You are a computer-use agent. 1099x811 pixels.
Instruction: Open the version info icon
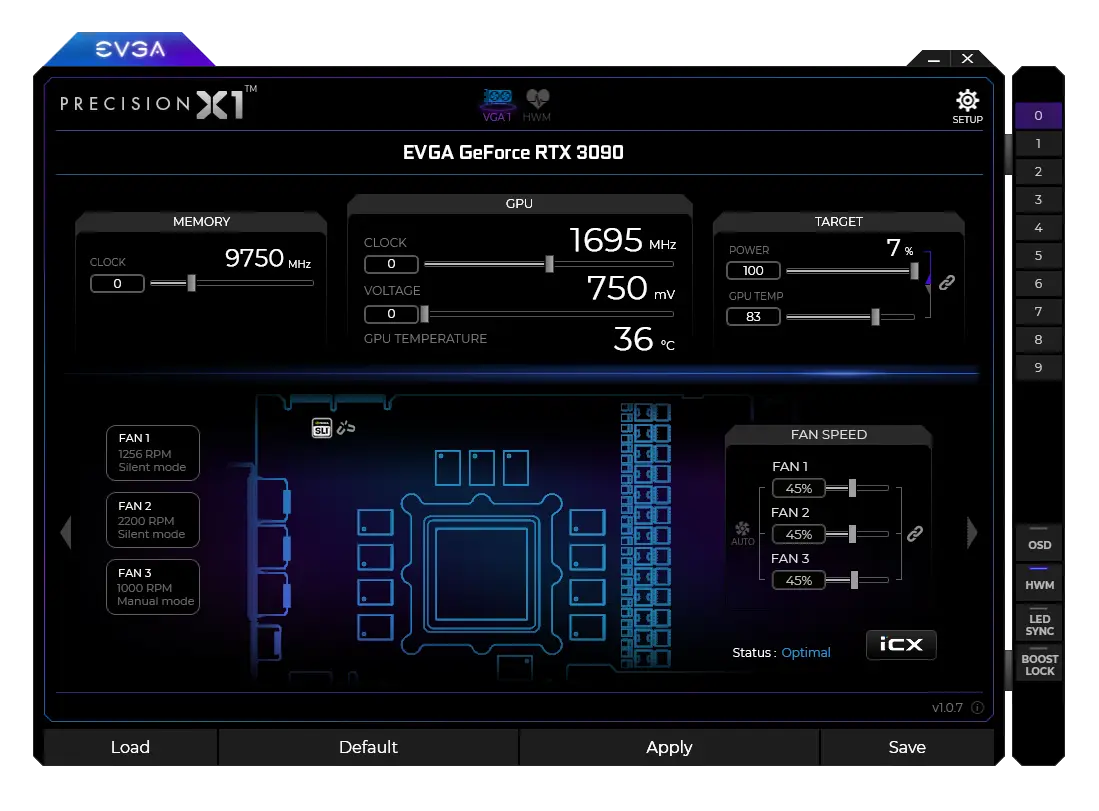pos(978,707)
